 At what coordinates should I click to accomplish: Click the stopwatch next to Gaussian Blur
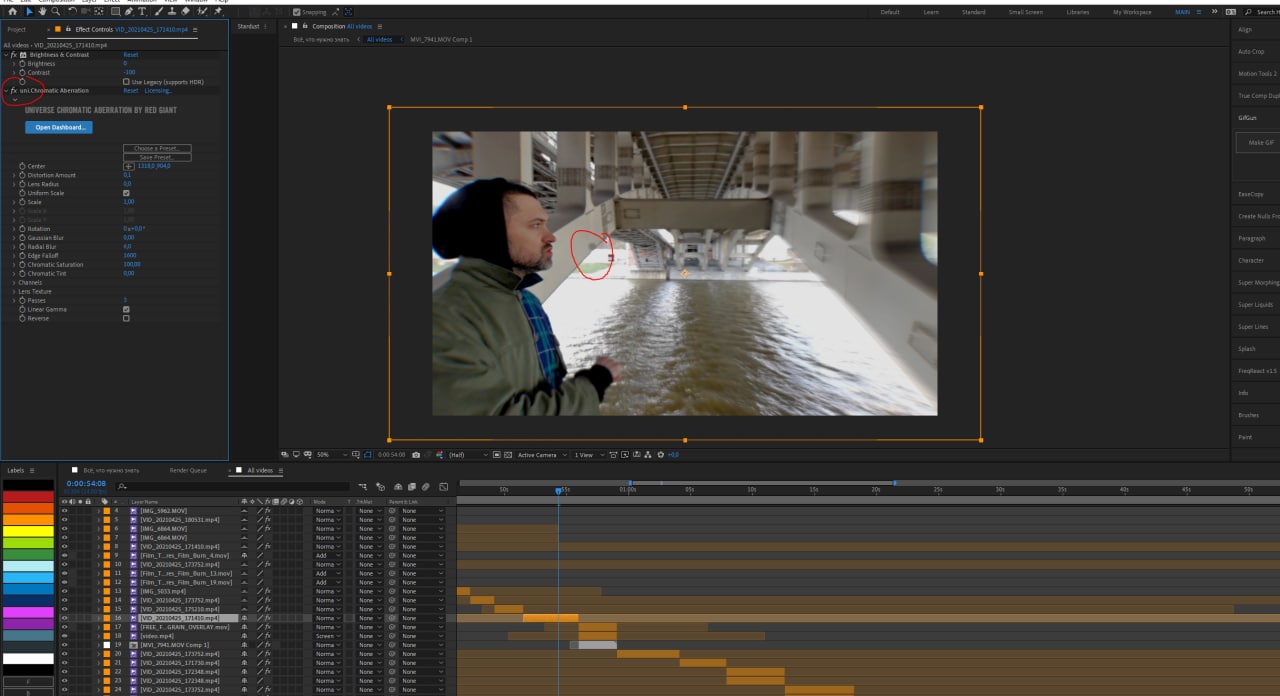point(23,238)
